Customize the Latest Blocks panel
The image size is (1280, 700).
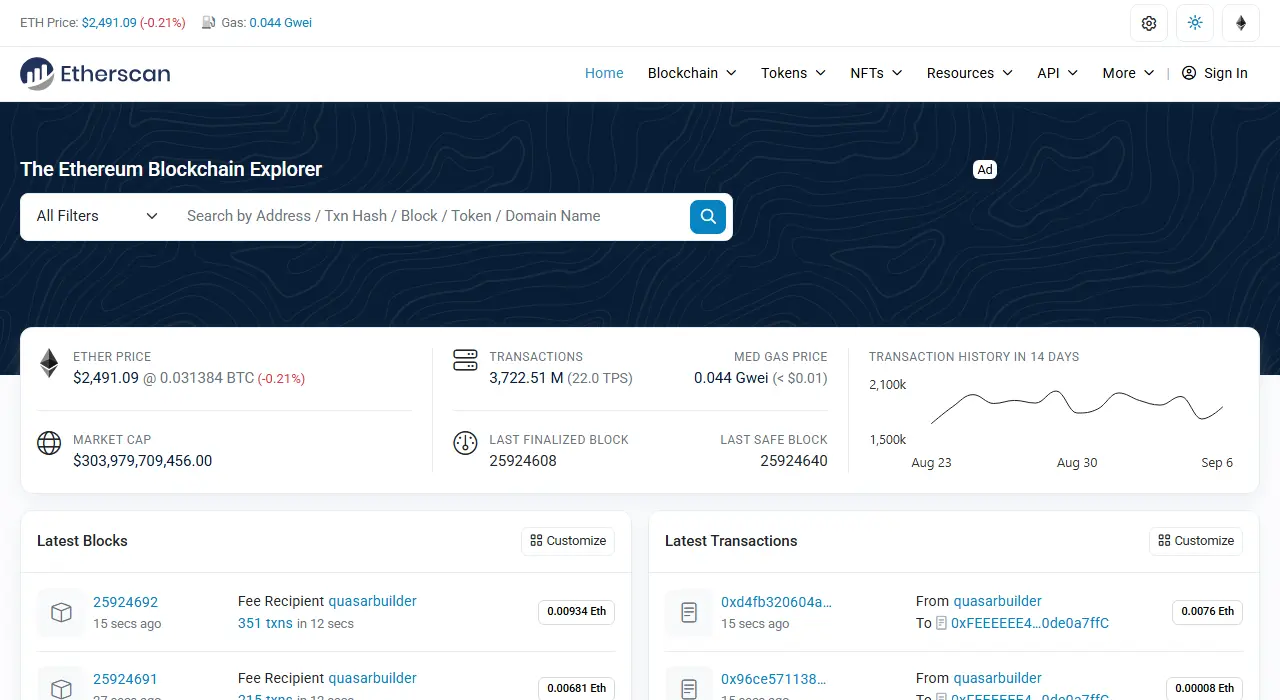[568, 541]
